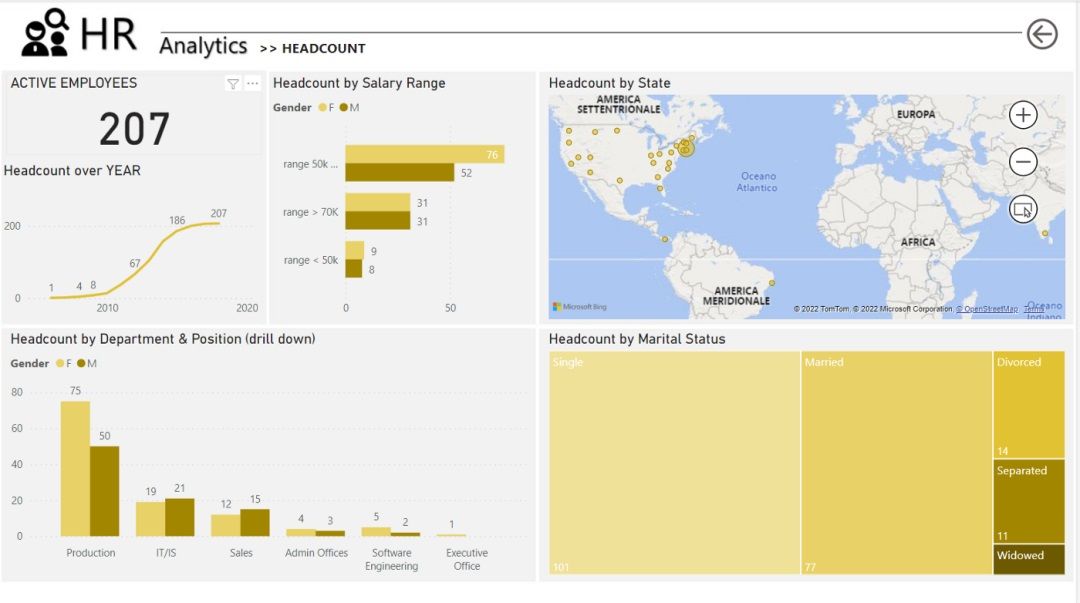Toggle the M gender legend in Salary Range chart

349,108
